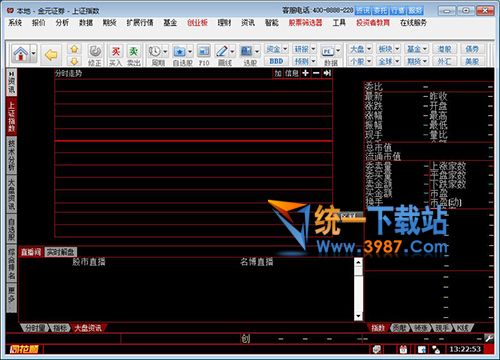Image resolution: width=500 pixels, height=360 pixels.
Task: Switch to the 直播间 tab
Action: [31, 252]
